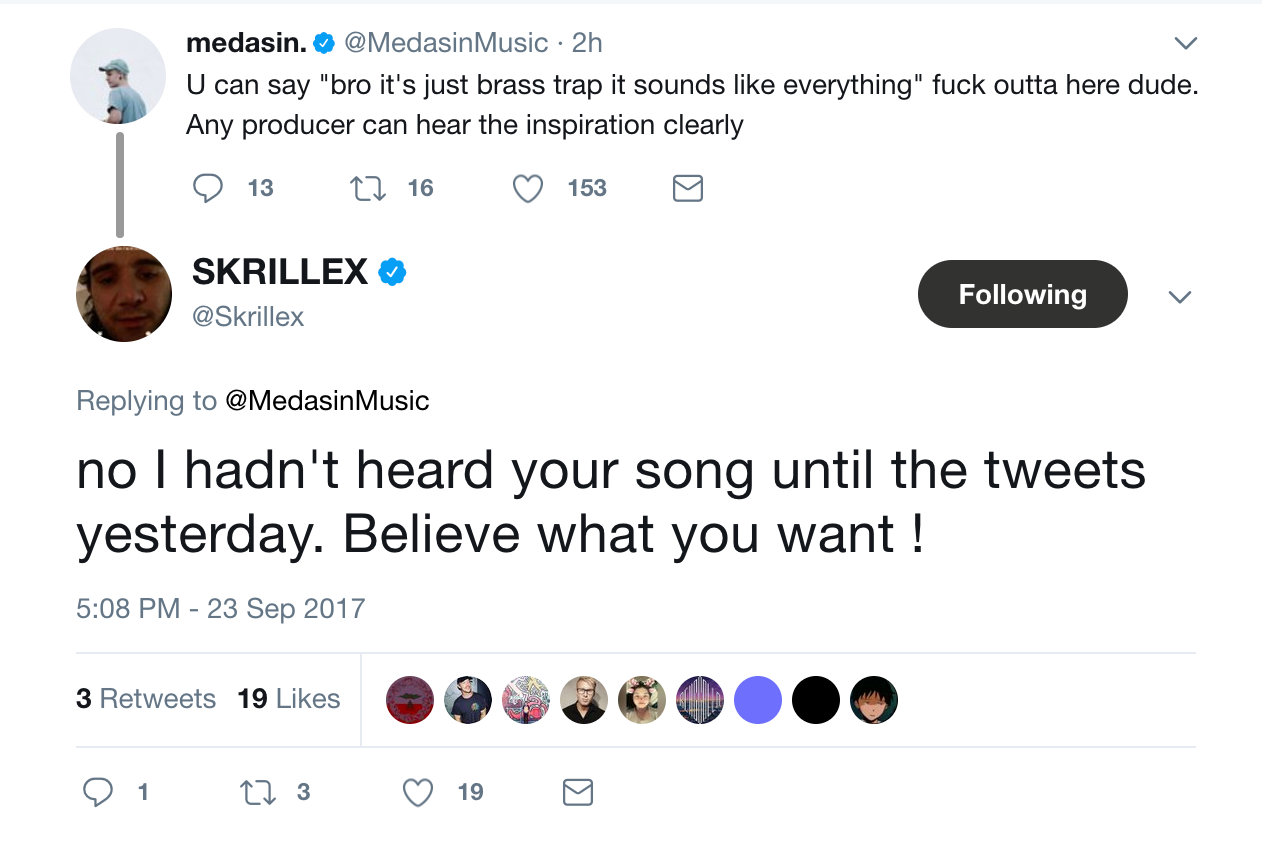Send medasin's tweet via direct message icon
Viewport: 1262px width, 846px height.
688,188
